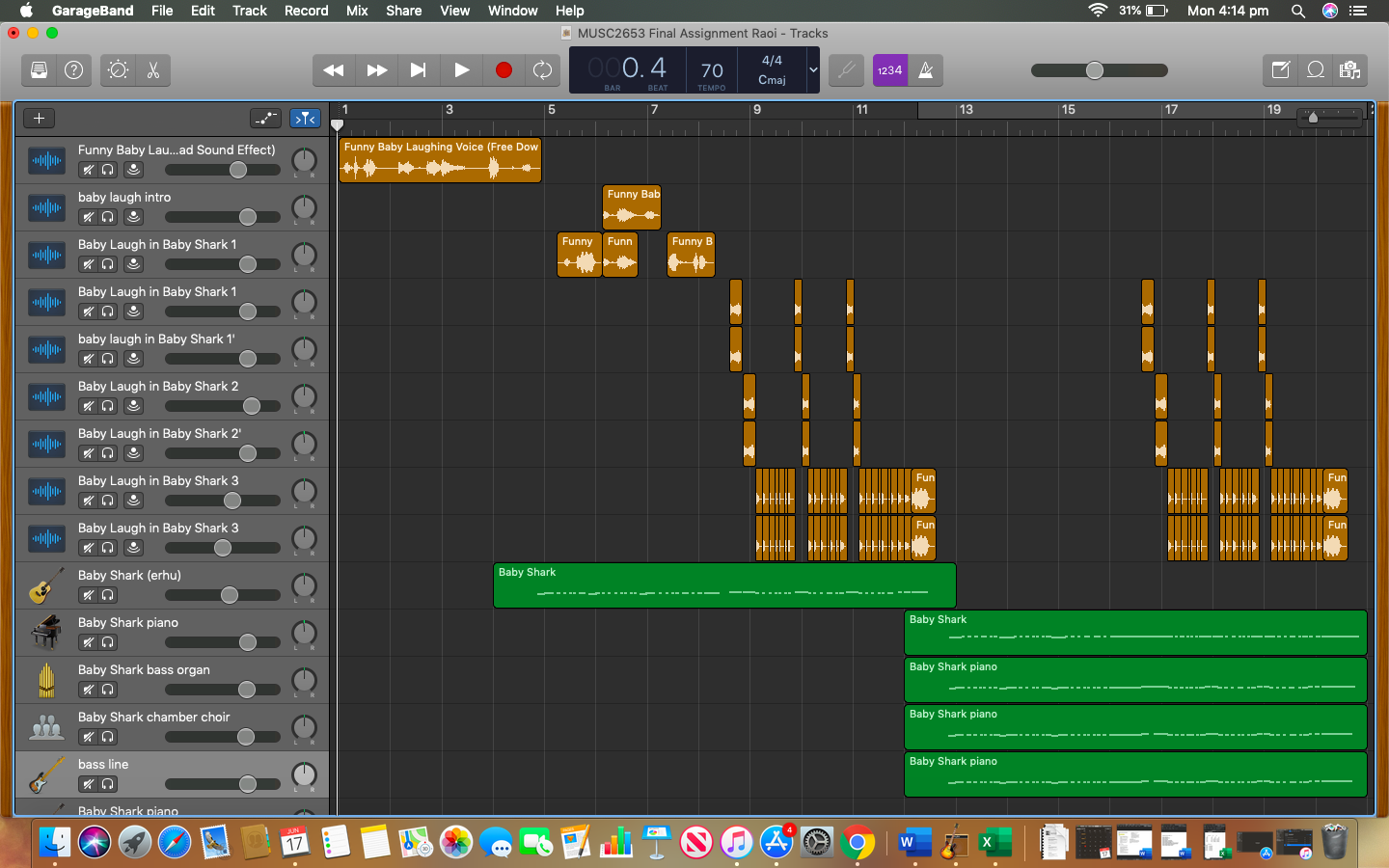Click the Record button
This screenshot has height=868, width=1389.
[x=503, y=70]
